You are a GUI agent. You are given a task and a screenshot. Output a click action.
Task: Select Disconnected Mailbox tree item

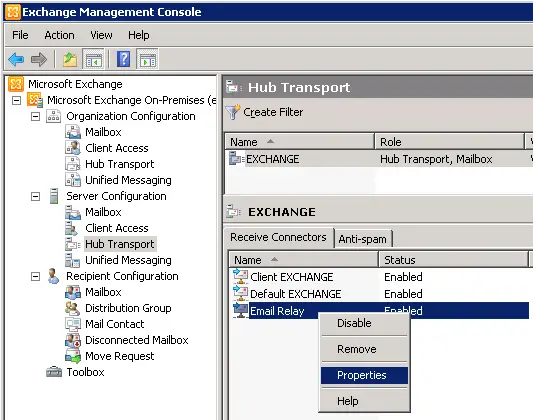137,340
